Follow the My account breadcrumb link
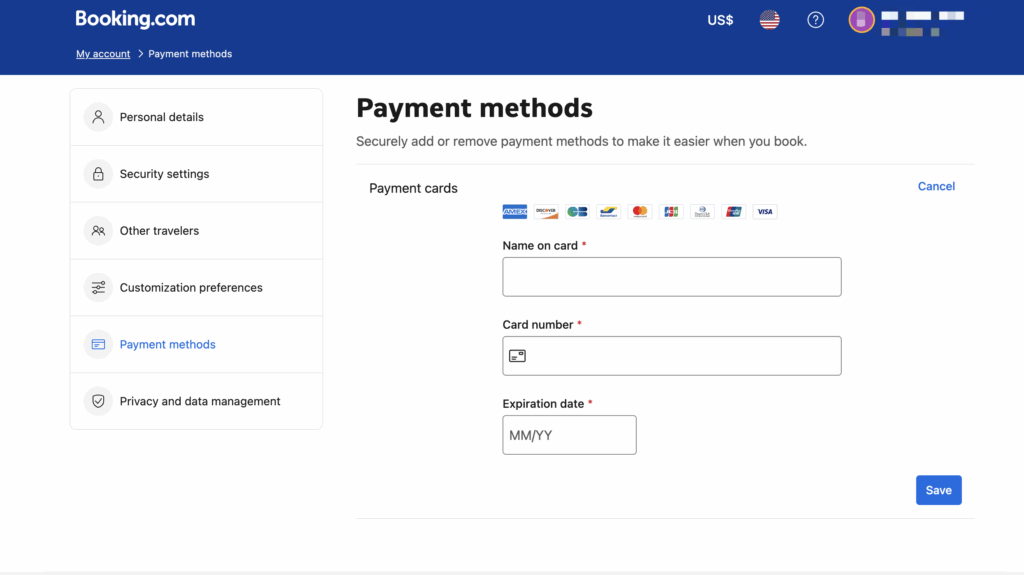1024x575 pixels. point(103,54)
